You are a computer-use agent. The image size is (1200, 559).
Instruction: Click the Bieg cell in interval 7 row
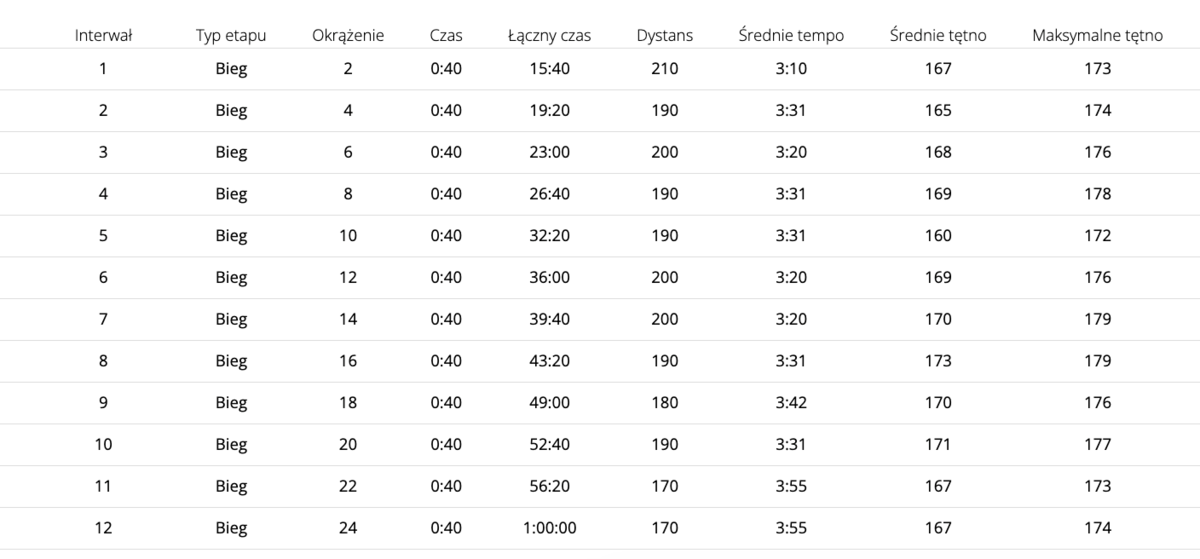231,319
